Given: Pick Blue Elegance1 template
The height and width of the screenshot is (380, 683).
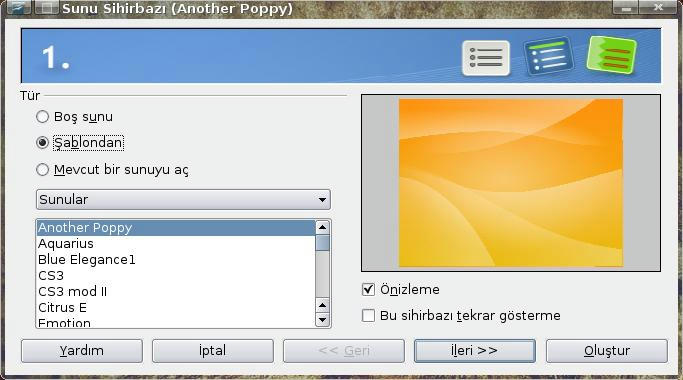Looking at the screenshot, I should tap(176, 260).
